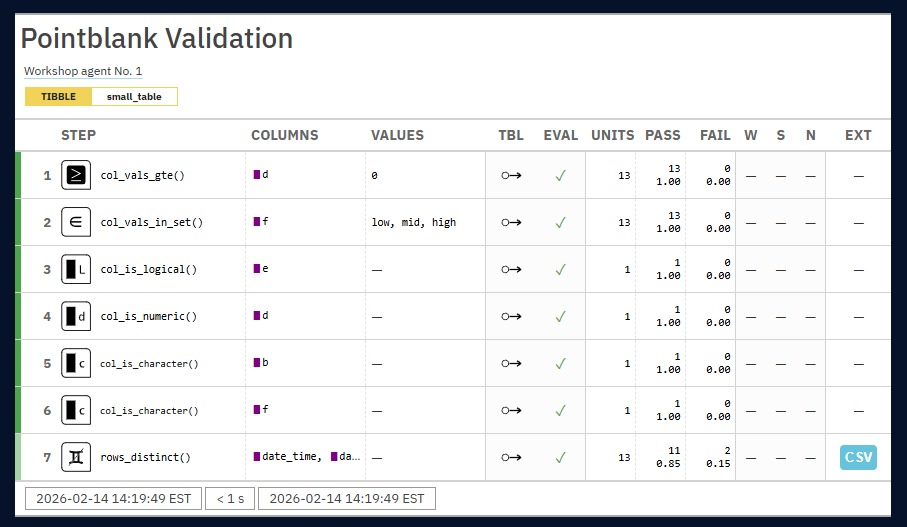Click the small_table name label
Viewport: 907px width, 527px height.
tap(134, 97)
